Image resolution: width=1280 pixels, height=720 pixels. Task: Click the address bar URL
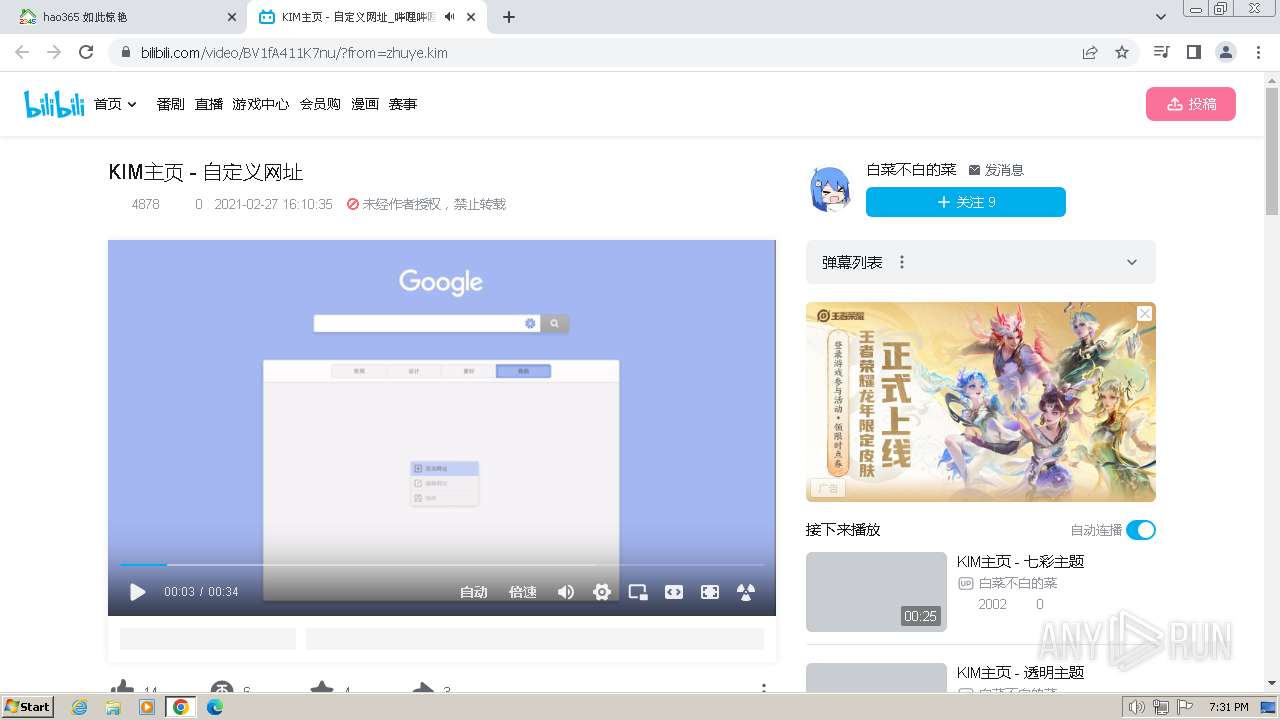pyautogui.click(x=294, y=53)
